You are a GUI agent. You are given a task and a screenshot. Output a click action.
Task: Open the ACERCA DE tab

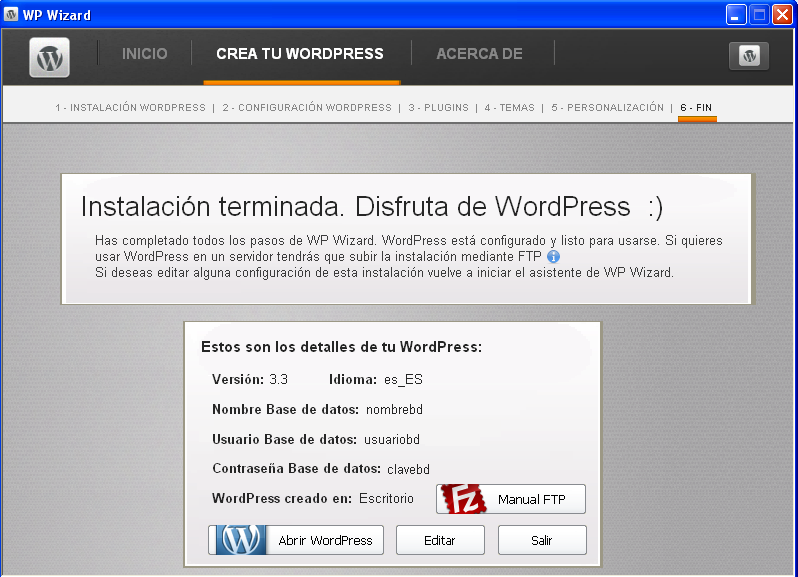click(479, 53)
